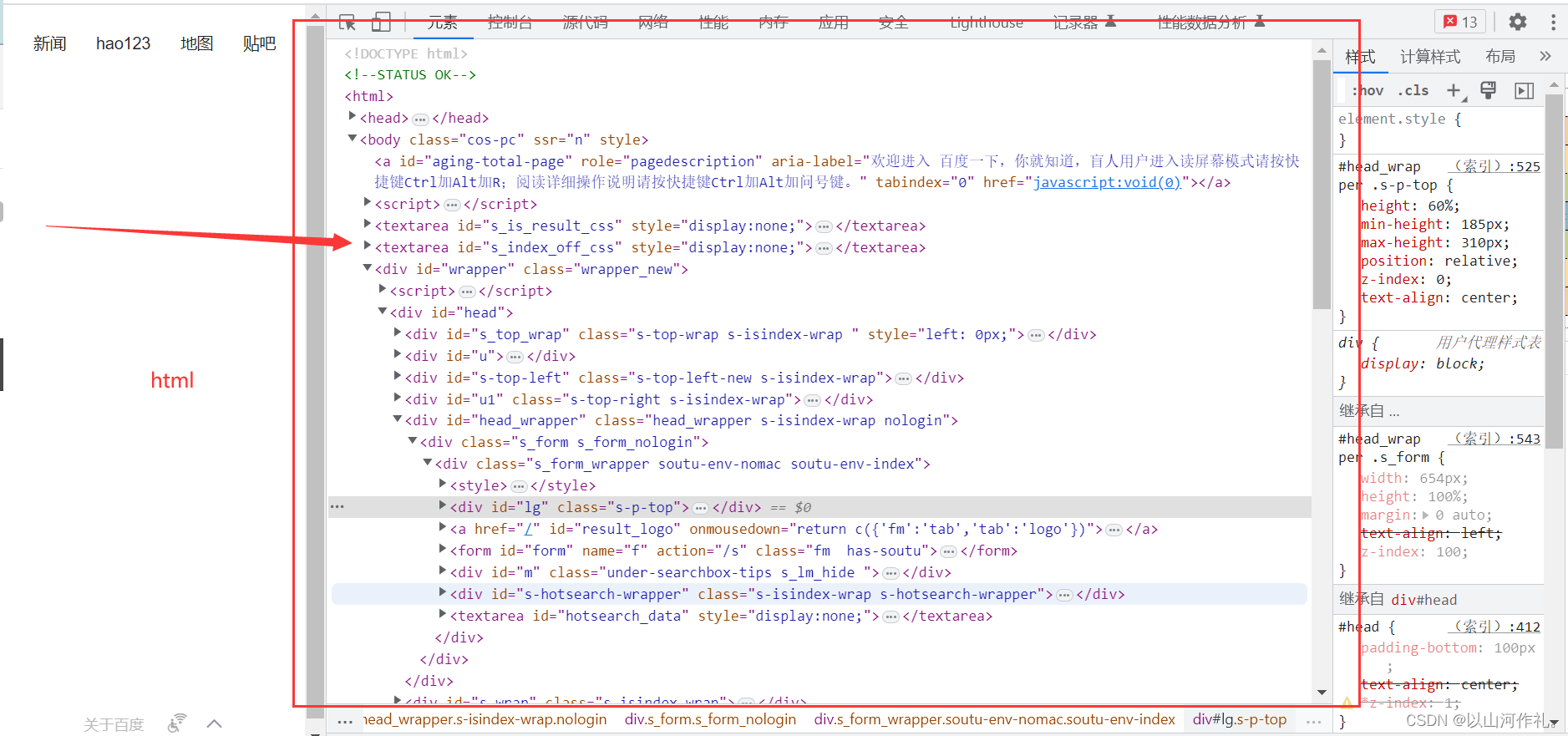This screenshot has height=736, width=1568.
Task: Switch to the 源代码 tab
Action: click(x=585, y=23)
